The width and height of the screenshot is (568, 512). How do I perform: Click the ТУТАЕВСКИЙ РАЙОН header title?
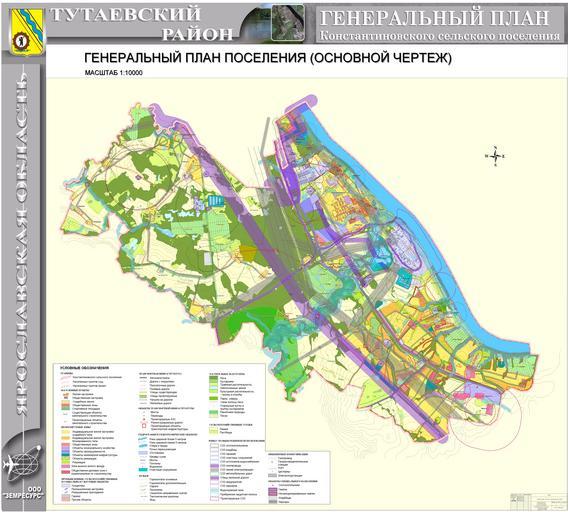tap(142, 24)
